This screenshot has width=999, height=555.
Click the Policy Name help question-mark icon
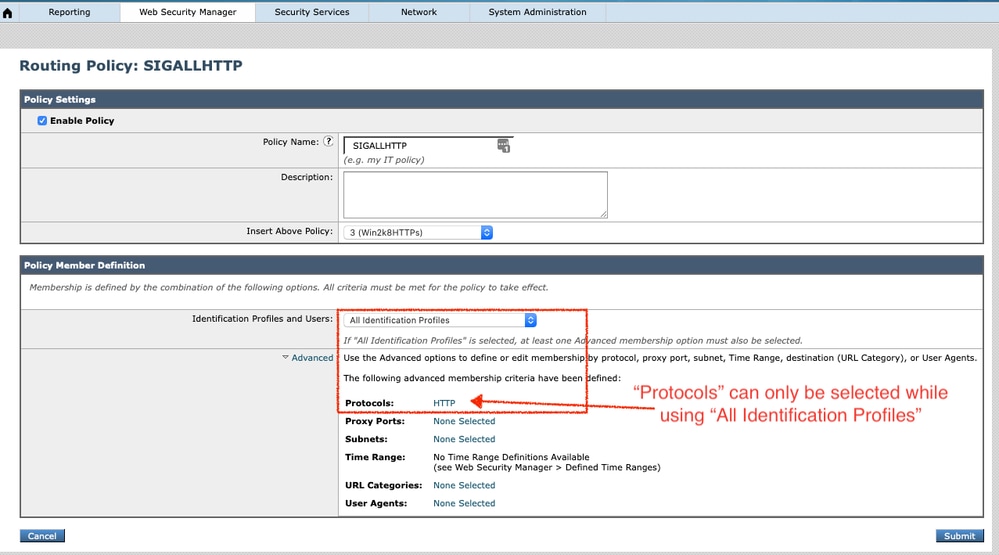328,141
